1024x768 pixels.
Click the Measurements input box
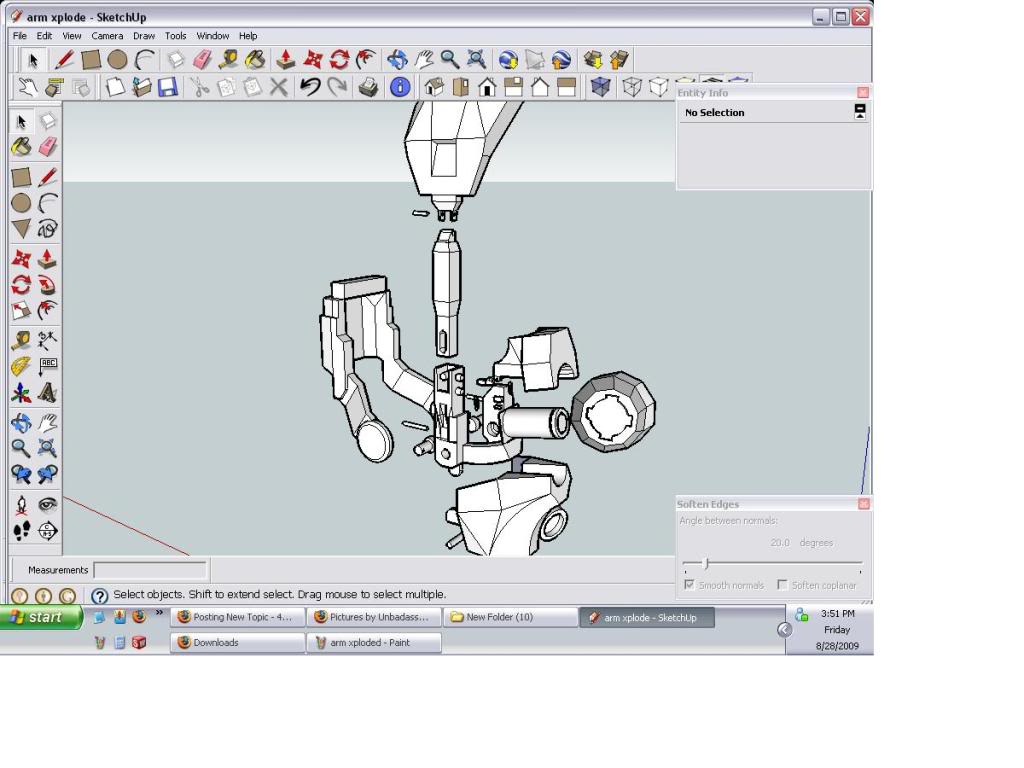pyautogui.click(x=150, y=570)
